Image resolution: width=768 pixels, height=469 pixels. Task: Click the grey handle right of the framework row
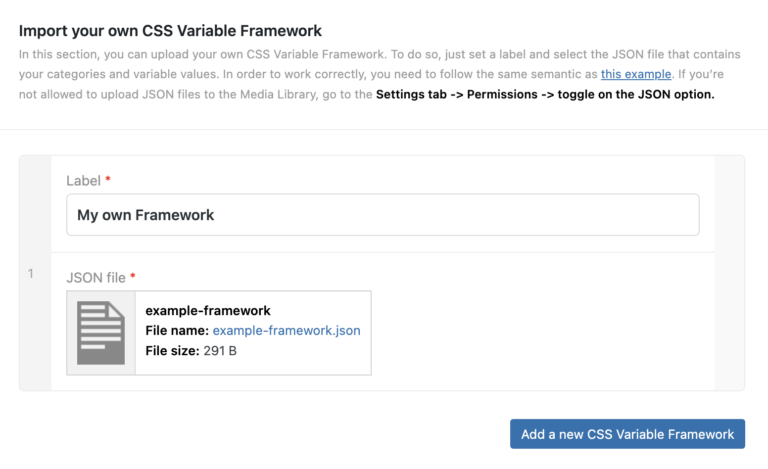[x=730, y=273]
